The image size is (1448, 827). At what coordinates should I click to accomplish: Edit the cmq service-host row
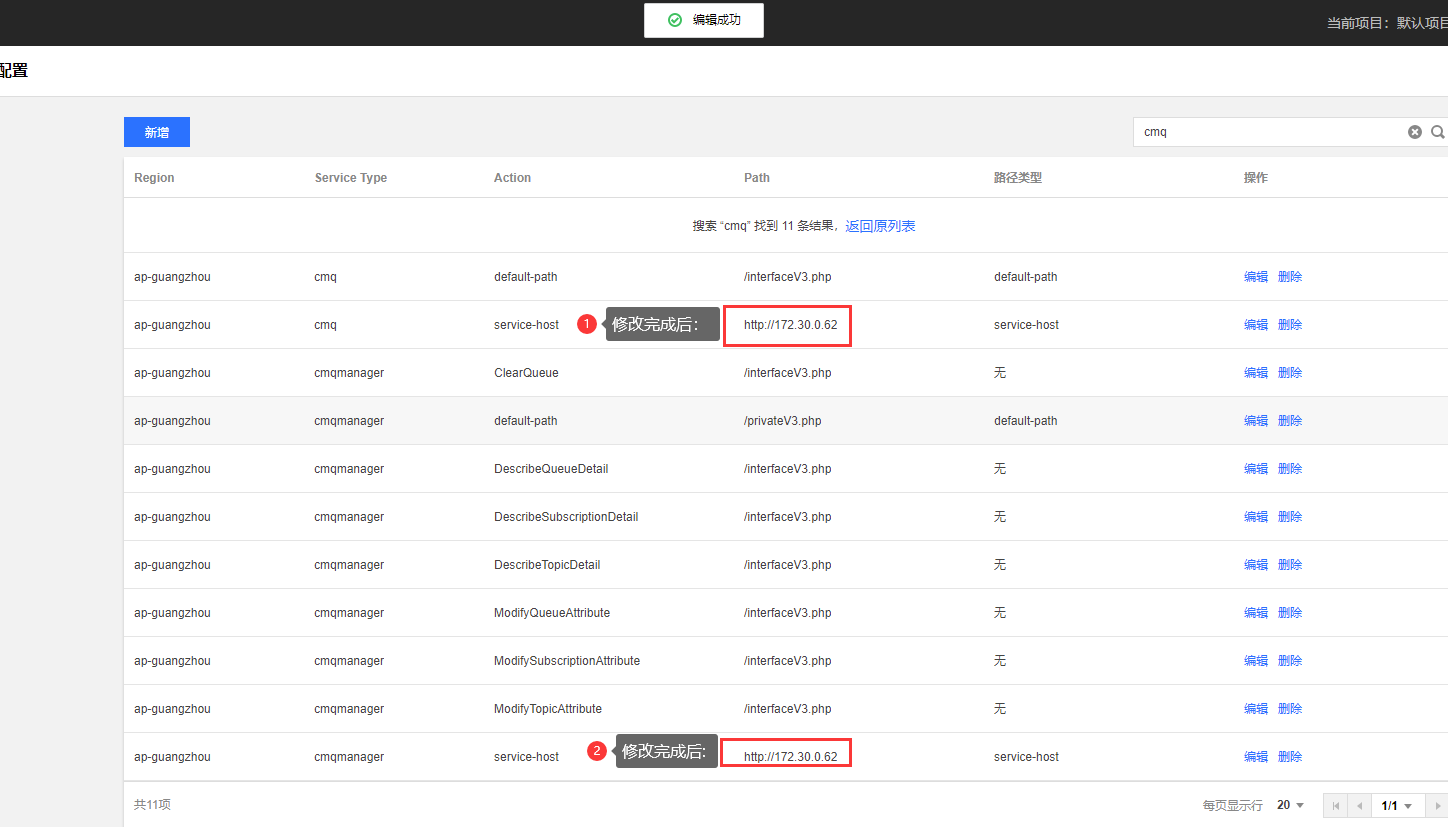tap(1256, 325)
